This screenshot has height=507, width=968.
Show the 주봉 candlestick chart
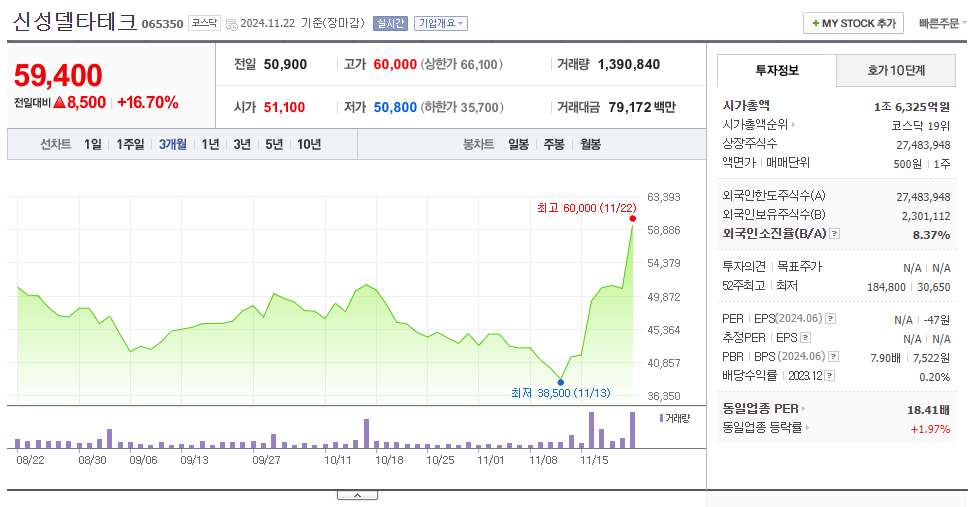pos(554,145)
